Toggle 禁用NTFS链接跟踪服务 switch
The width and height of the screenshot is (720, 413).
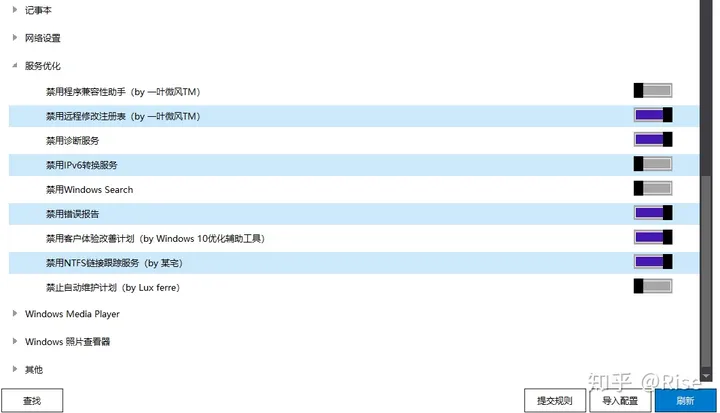pyautogui.click(x=653, y=262)
